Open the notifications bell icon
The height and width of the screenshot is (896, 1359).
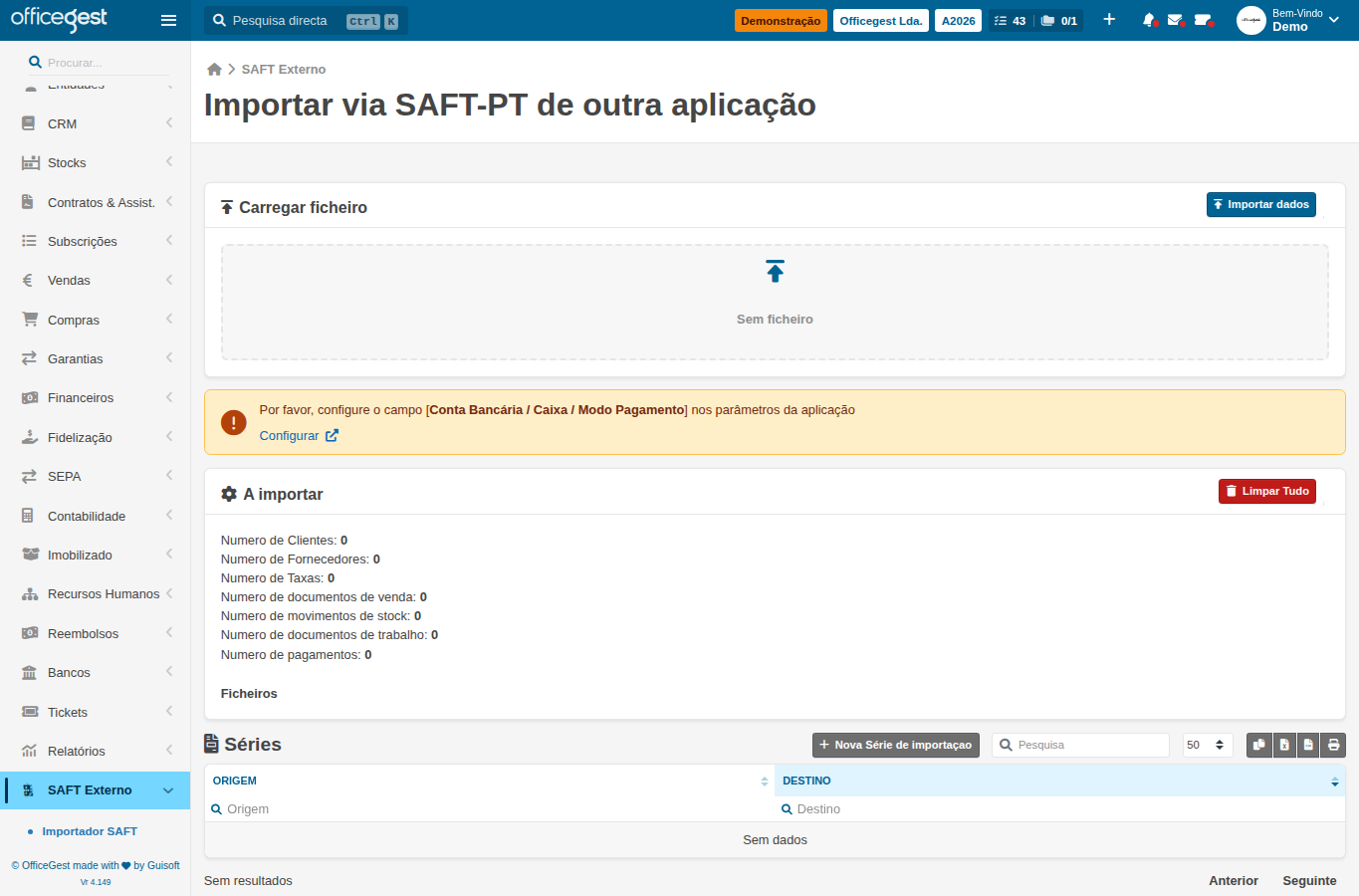point(1150,20)
